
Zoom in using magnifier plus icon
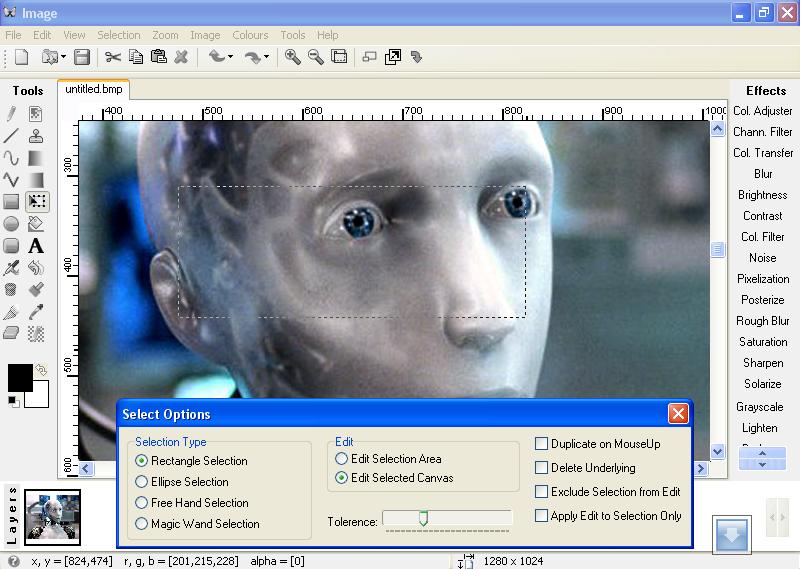click(293, 57)
